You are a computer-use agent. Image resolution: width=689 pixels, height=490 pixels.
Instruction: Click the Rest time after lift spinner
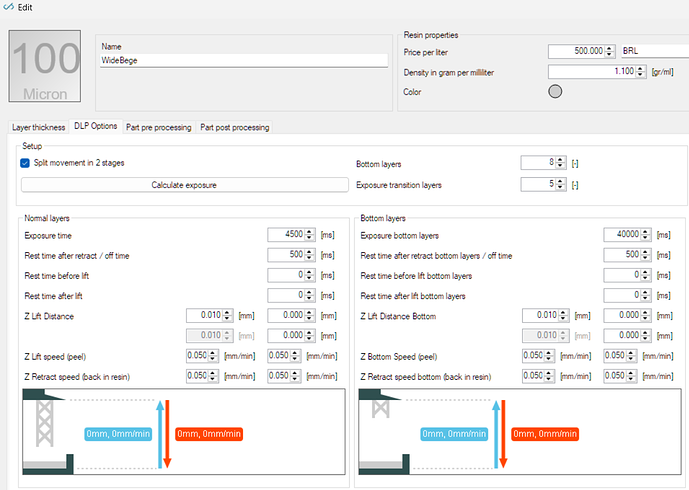pos(310,295)
